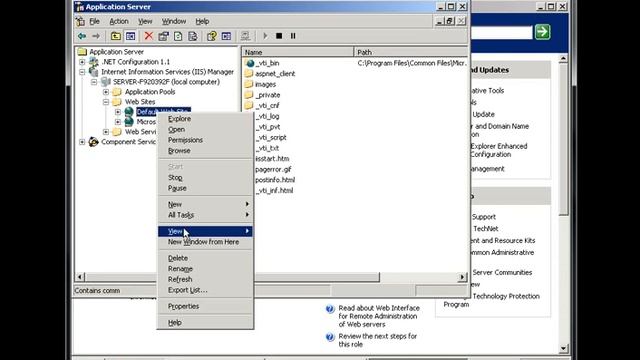Screen dimensions: 640x360
Task: Choose Refresh from the context menu
Action: [205, 279]
